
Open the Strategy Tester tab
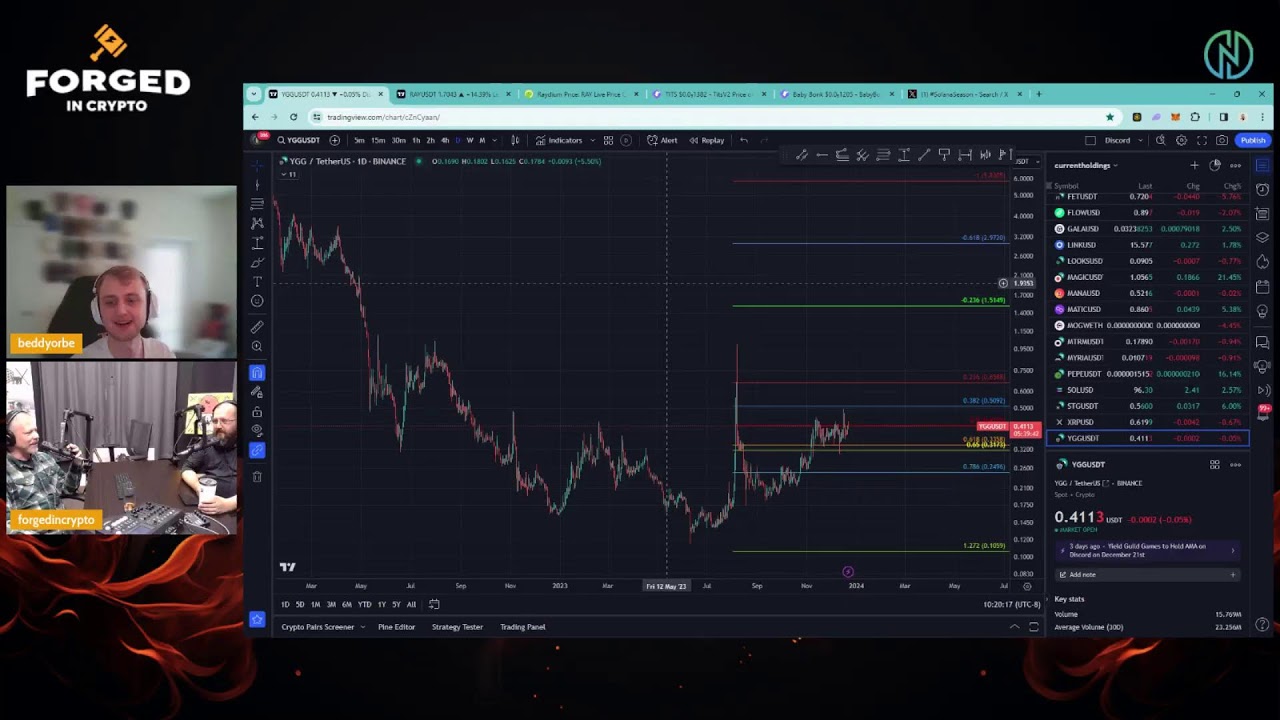click(x=457, y=627)
